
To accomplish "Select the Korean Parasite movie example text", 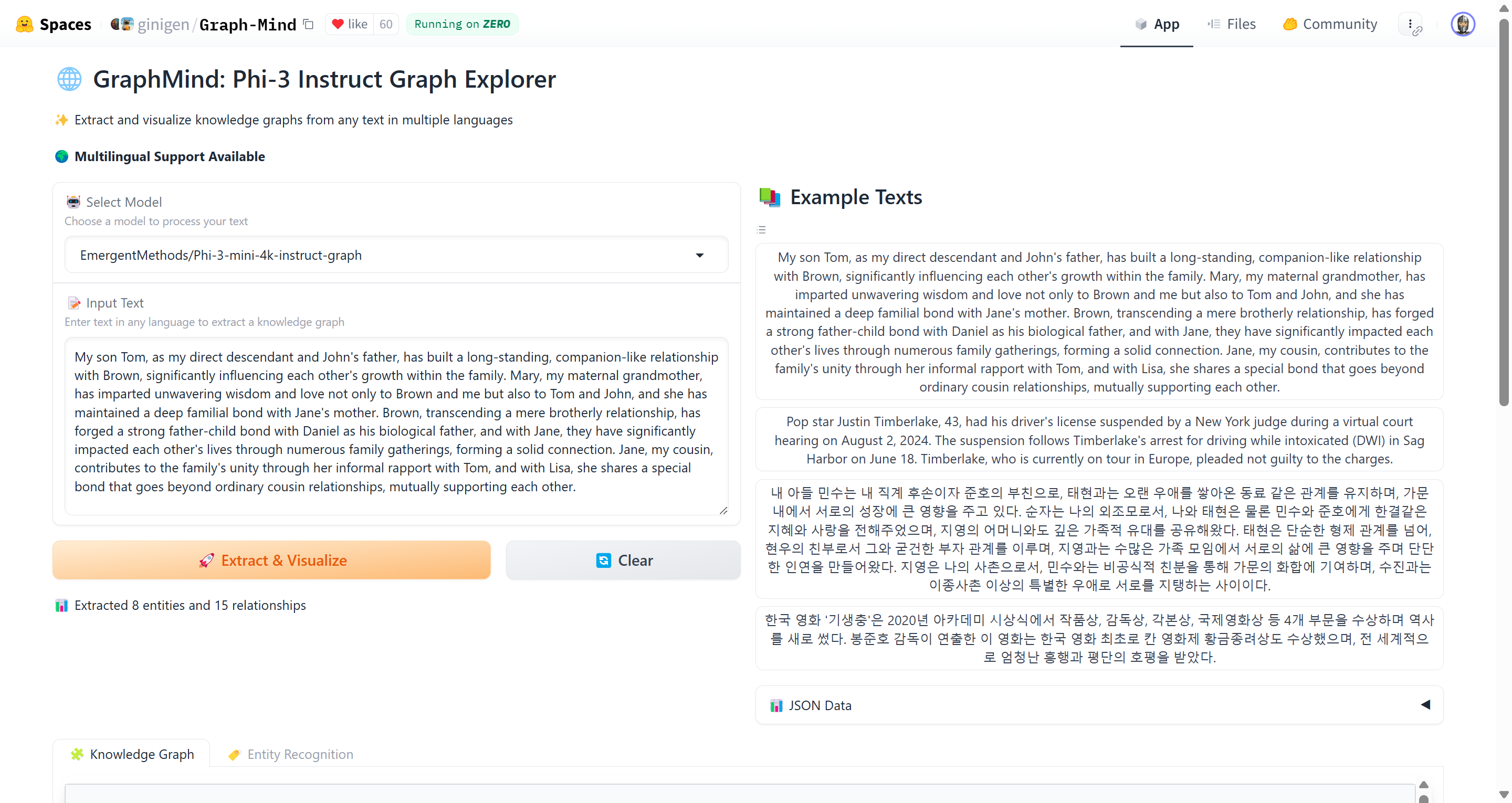I will pos(1099,638).
